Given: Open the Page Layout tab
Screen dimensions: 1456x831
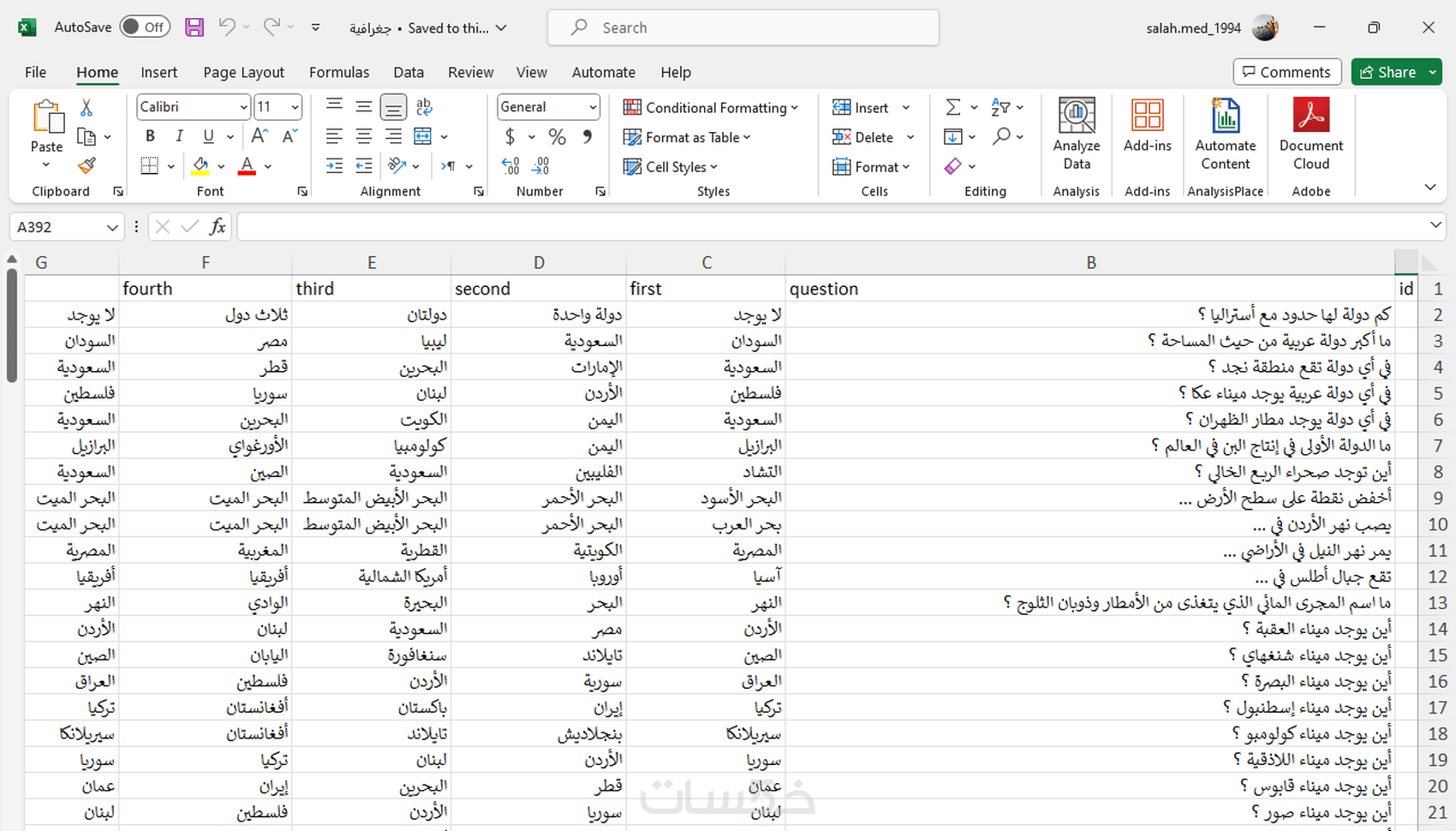Looking at the screenshot, I should [243, 73].
